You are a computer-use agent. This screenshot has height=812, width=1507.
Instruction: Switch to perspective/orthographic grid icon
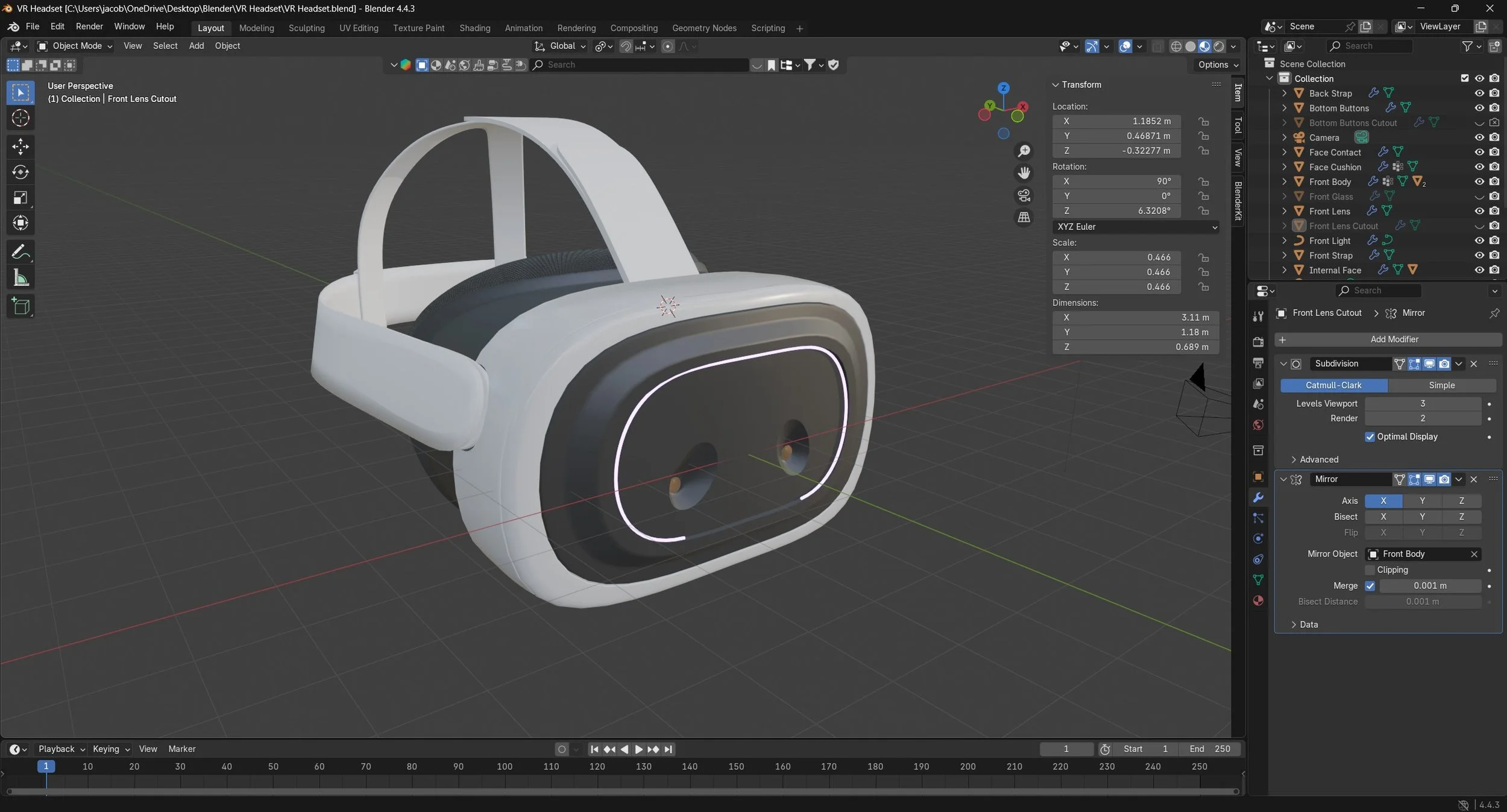pos(1024,218)
